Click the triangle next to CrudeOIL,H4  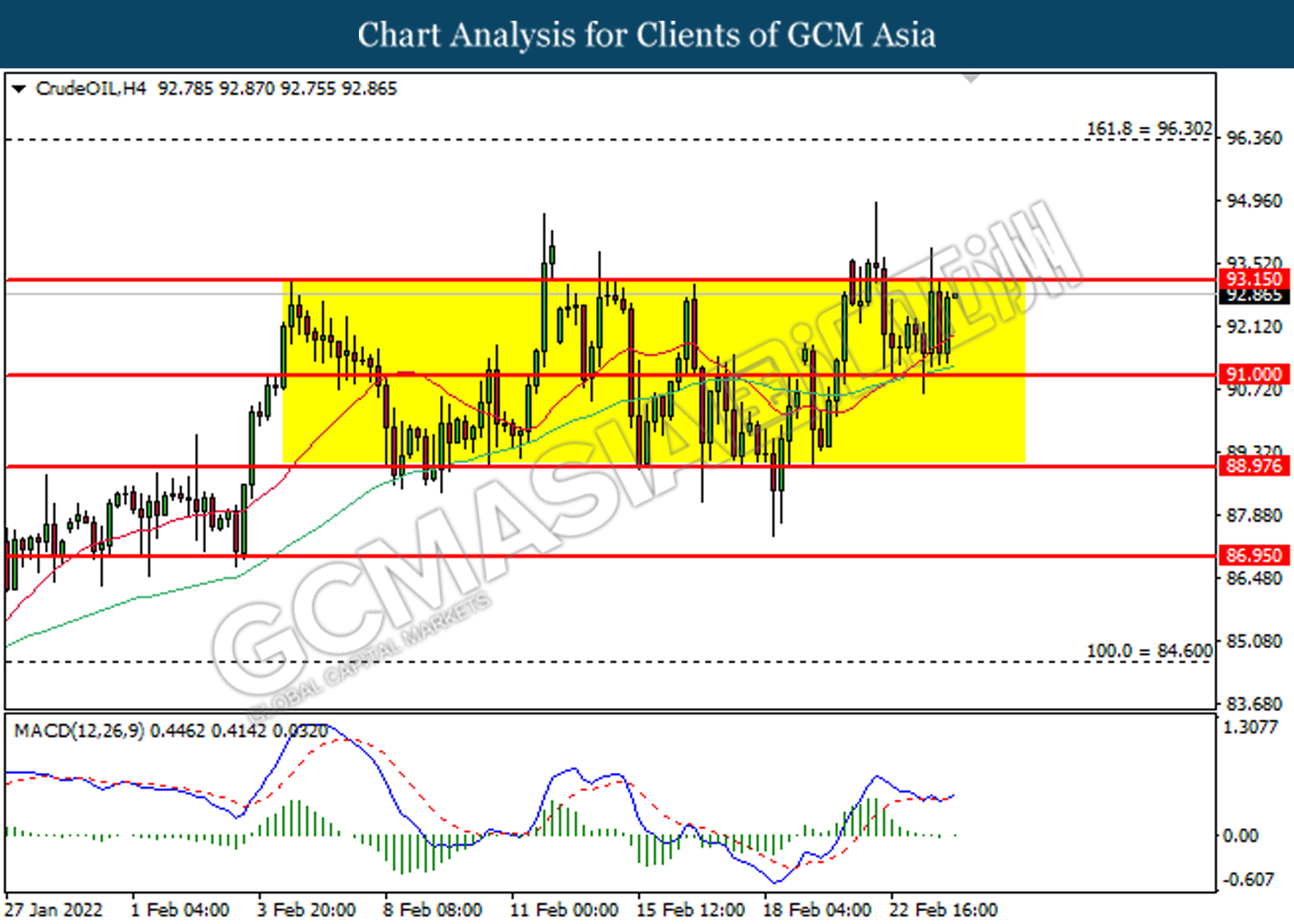[18, 89]
